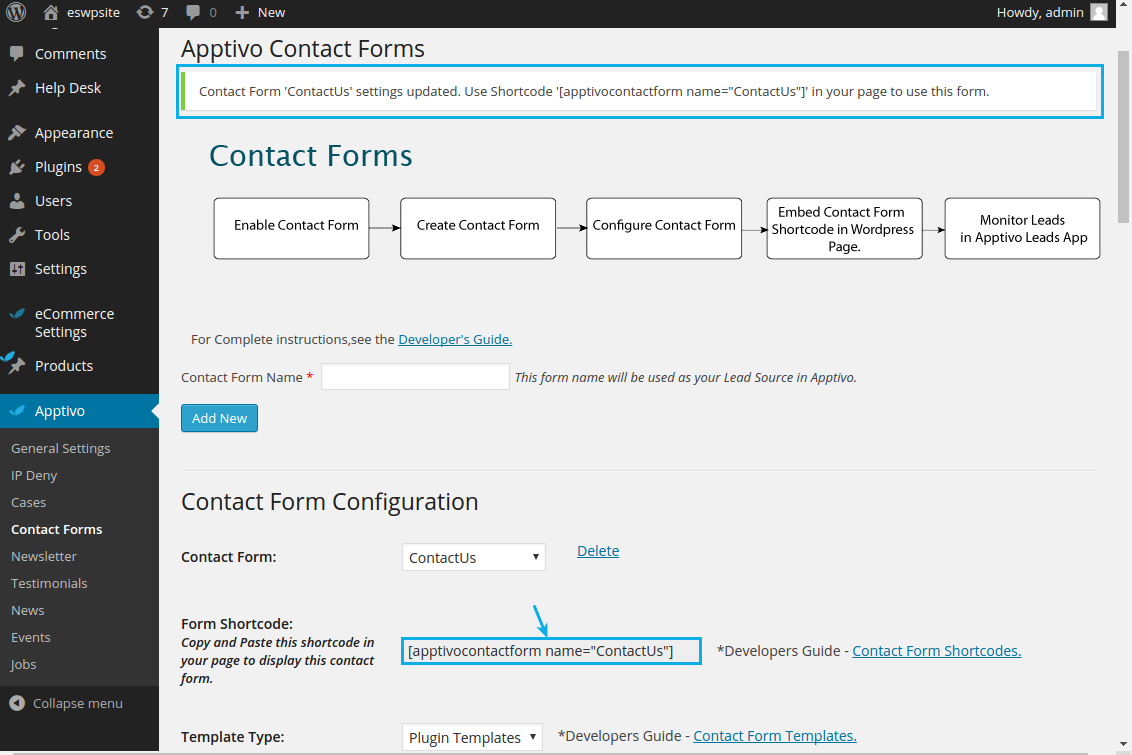Open the WordPress logo menu
This screenshot has width=1132, height=755.
[16, 12]
